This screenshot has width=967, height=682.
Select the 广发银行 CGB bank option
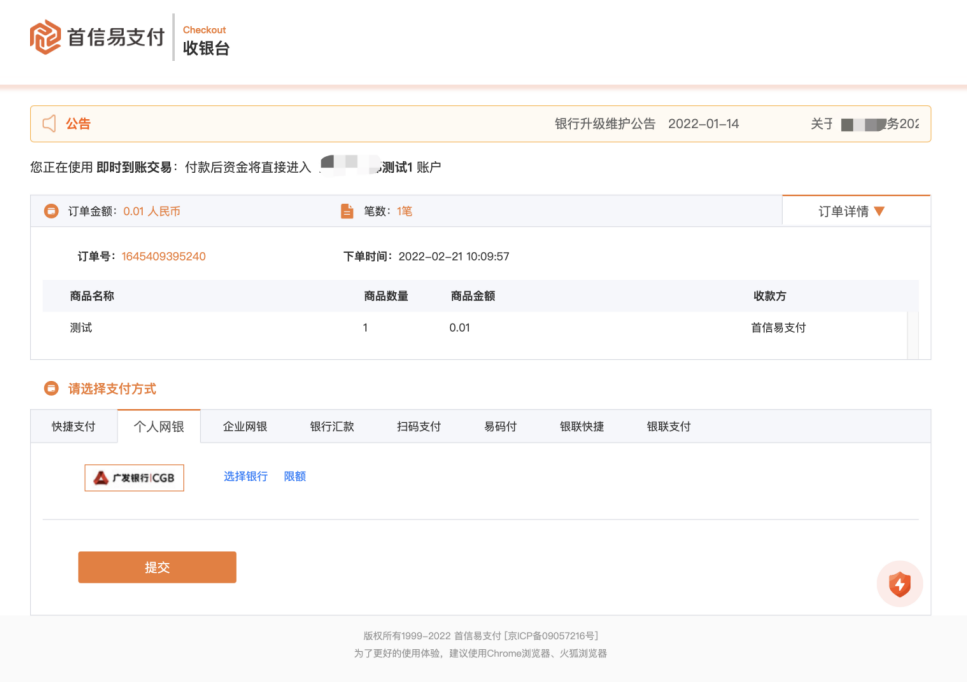click(134, 478)
